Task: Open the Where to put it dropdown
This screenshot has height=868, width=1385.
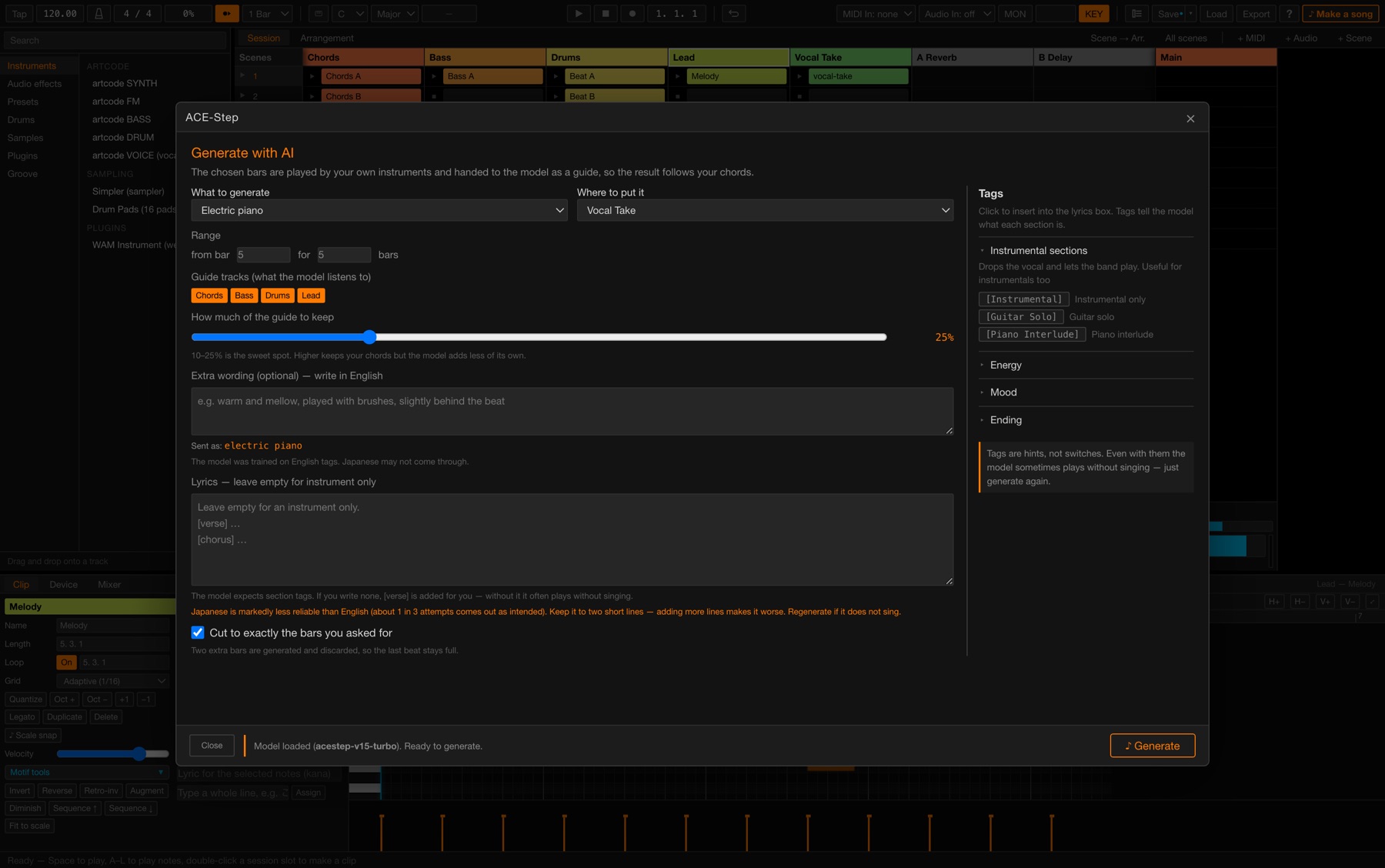Action: click(765, 210)
